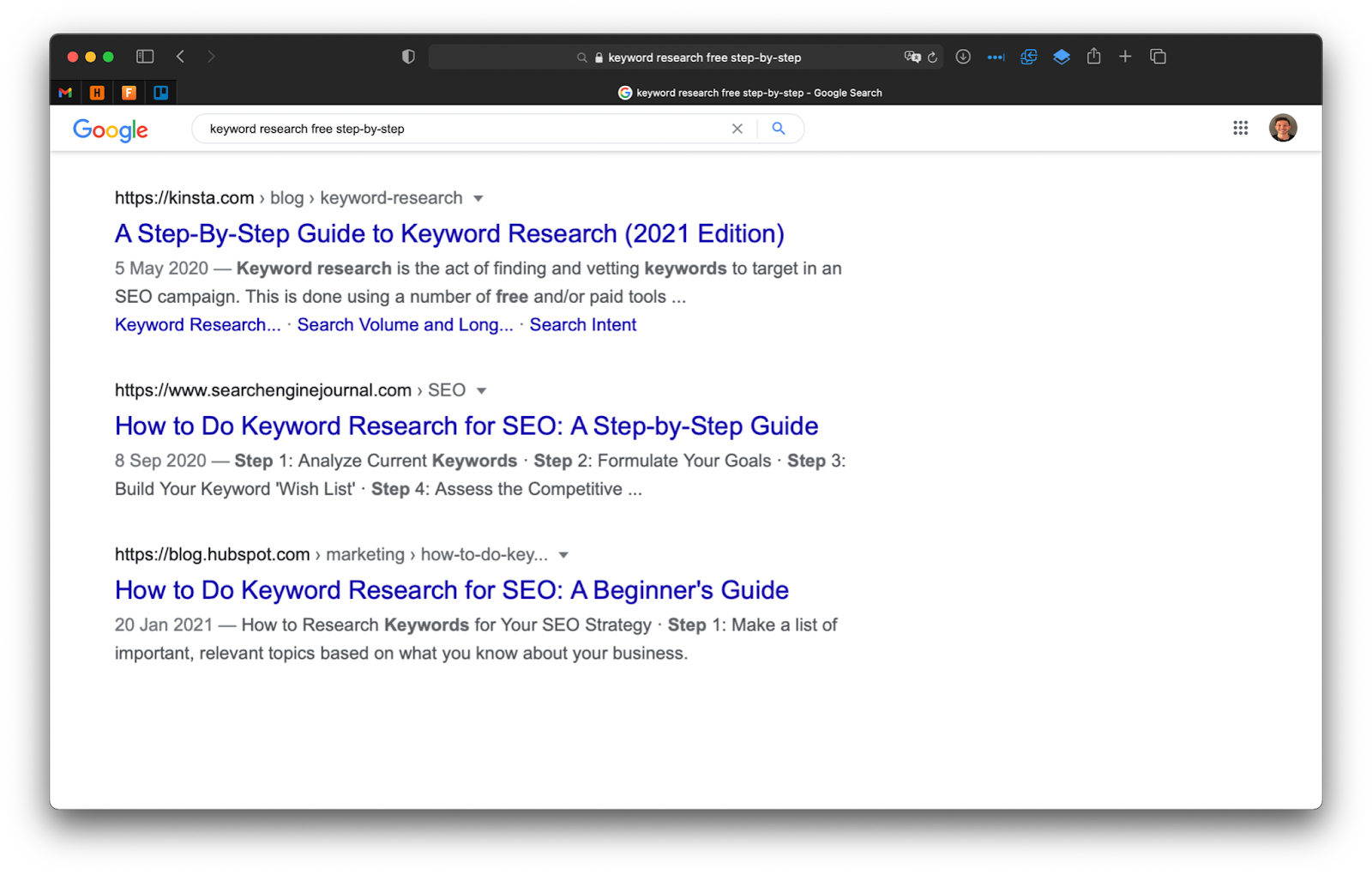Click the translate page icon
The image size is (1372, 875).
click(x=912, y=57)
